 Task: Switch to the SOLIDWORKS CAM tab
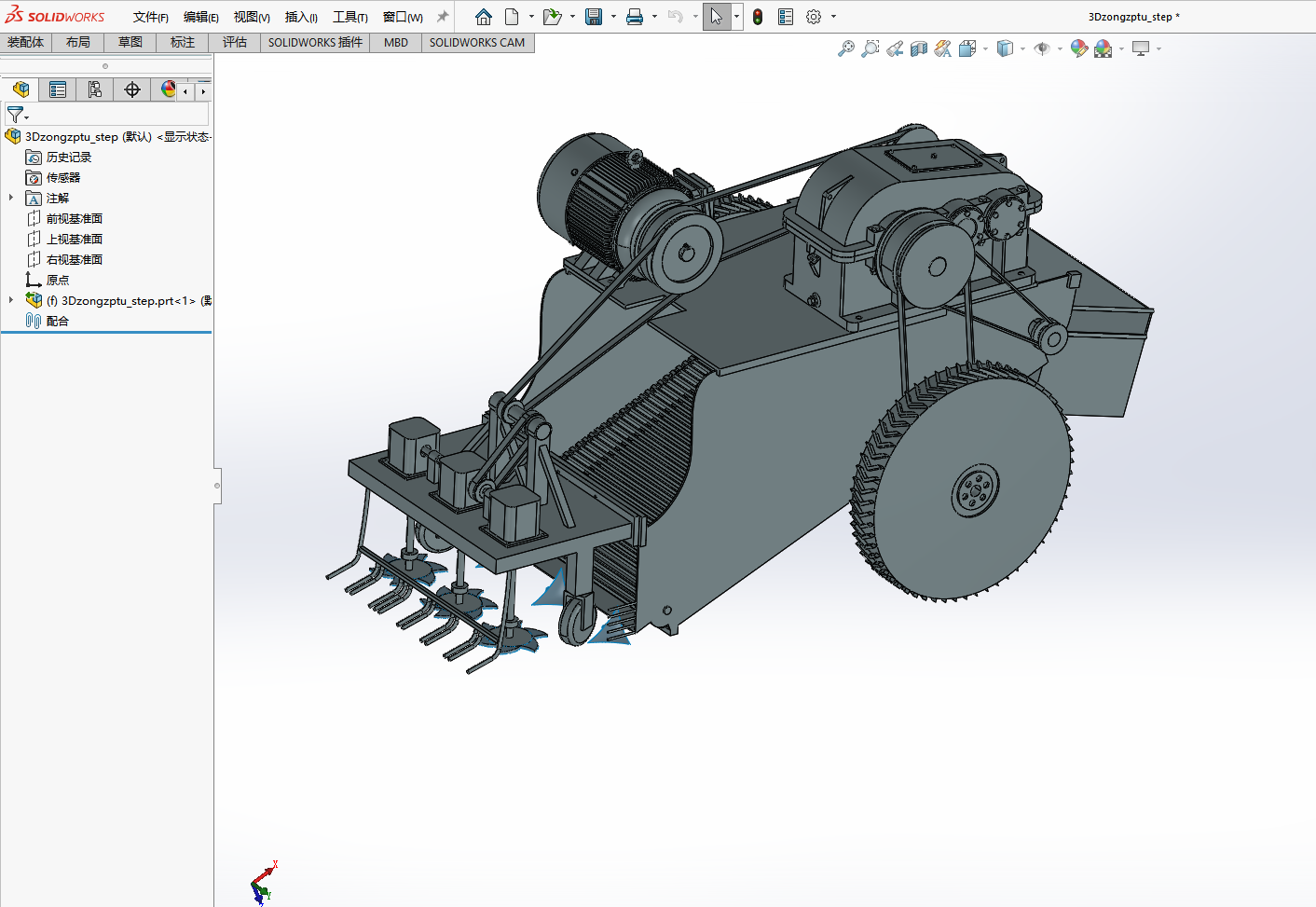click(x=477, y=42)
